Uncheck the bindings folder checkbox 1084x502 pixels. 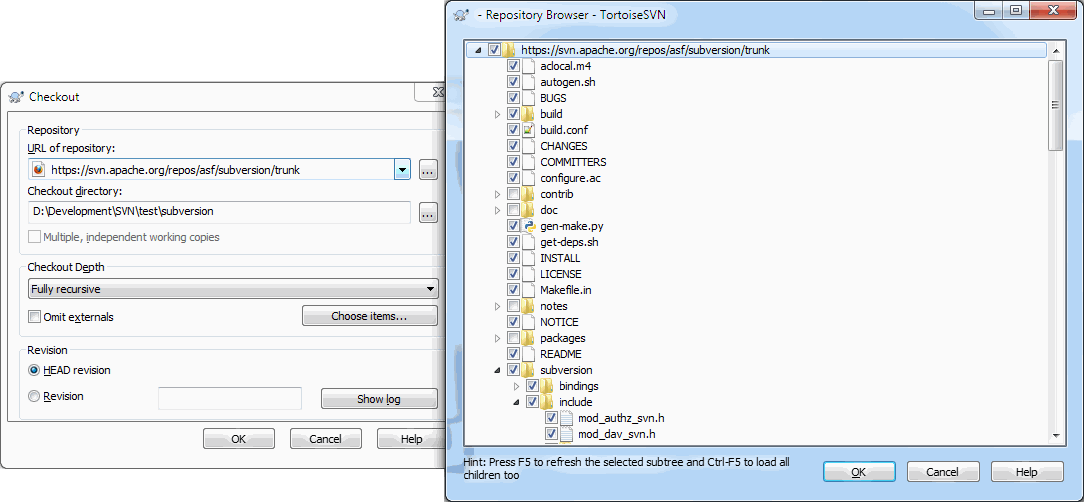point(533,386)
